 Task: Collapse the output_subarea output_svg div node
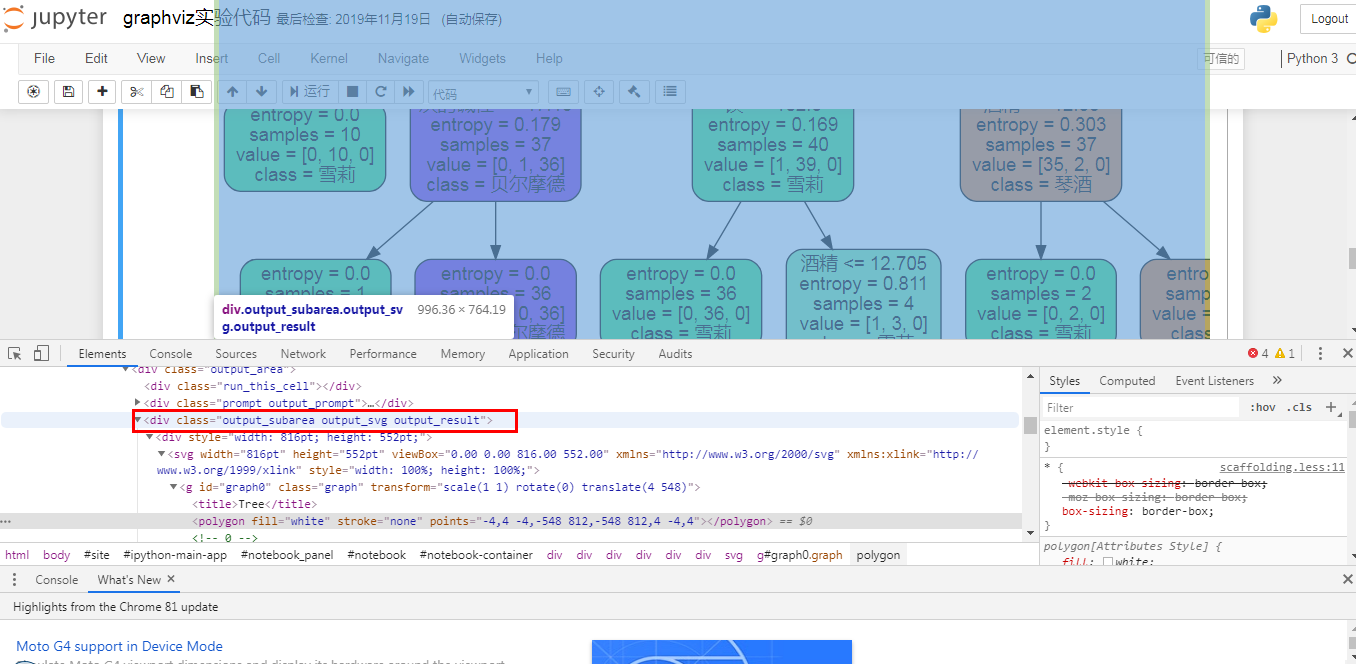138,421
